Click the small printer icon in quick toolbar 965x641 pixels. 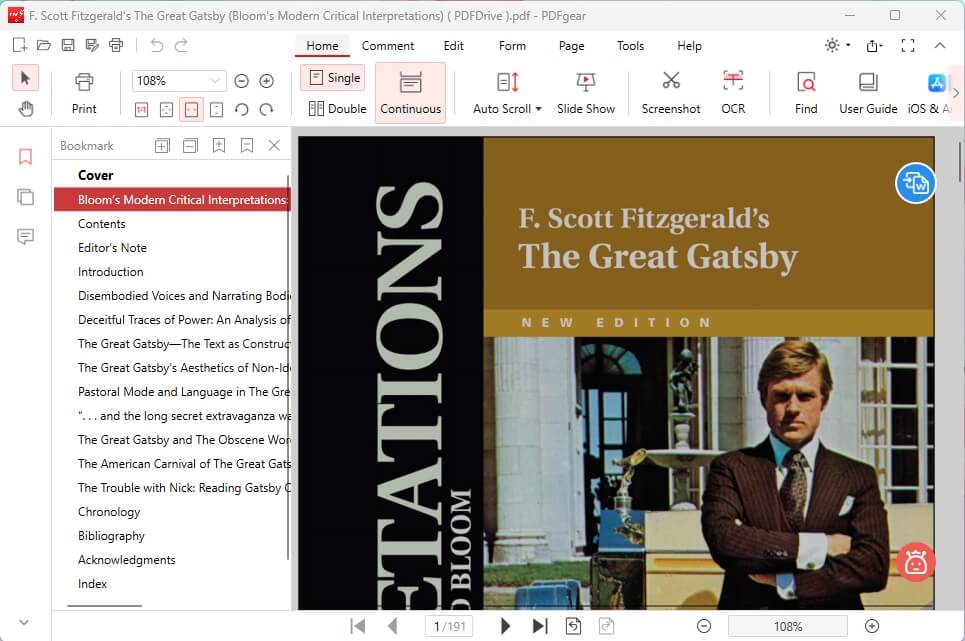tap(116, 45)
